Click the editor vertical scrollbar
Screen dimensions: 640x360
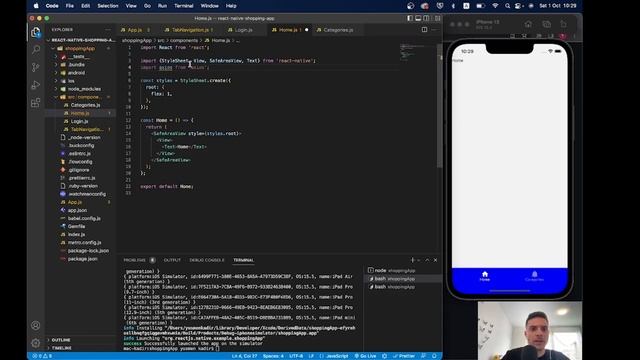440,106
